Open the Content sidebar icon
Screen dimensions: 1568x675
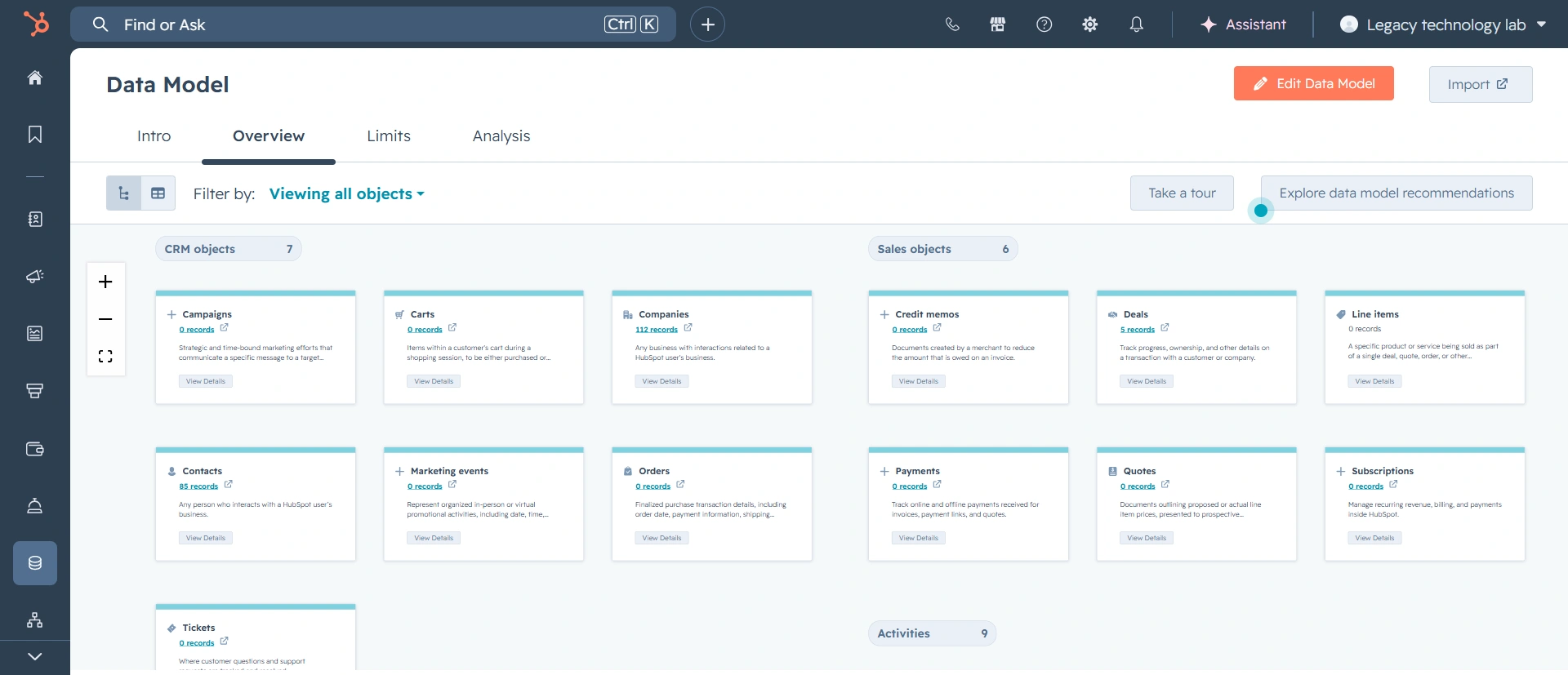[35, 333]
